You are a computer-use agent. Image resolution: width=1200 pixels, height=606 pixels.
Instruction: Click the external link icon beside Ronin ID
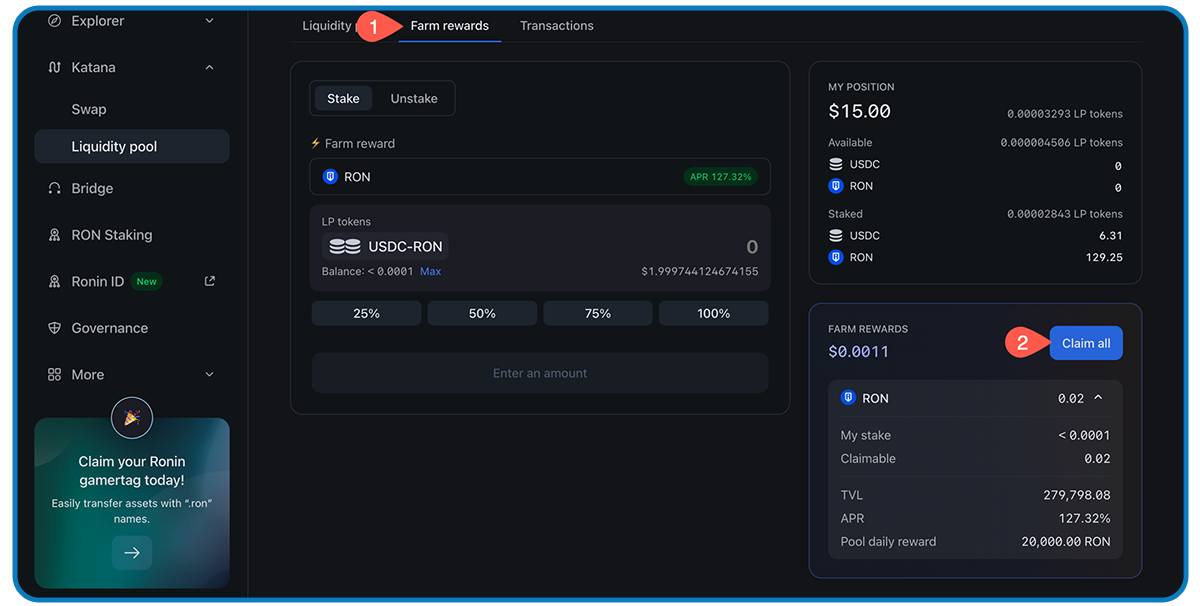coord(210,281)
